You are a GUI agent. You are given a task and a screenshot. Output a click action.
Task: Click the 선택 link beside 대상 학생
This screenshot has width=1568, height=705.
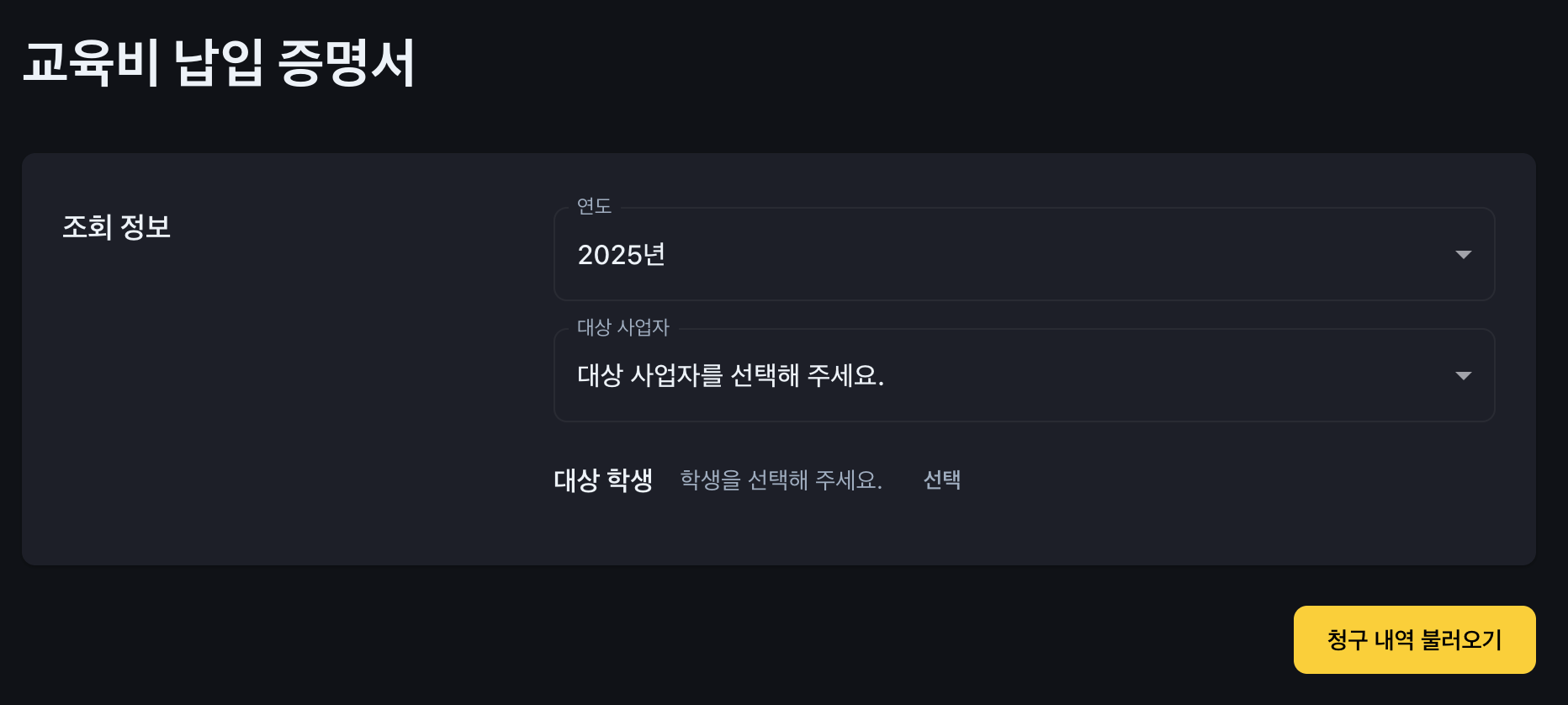point(942,480)
